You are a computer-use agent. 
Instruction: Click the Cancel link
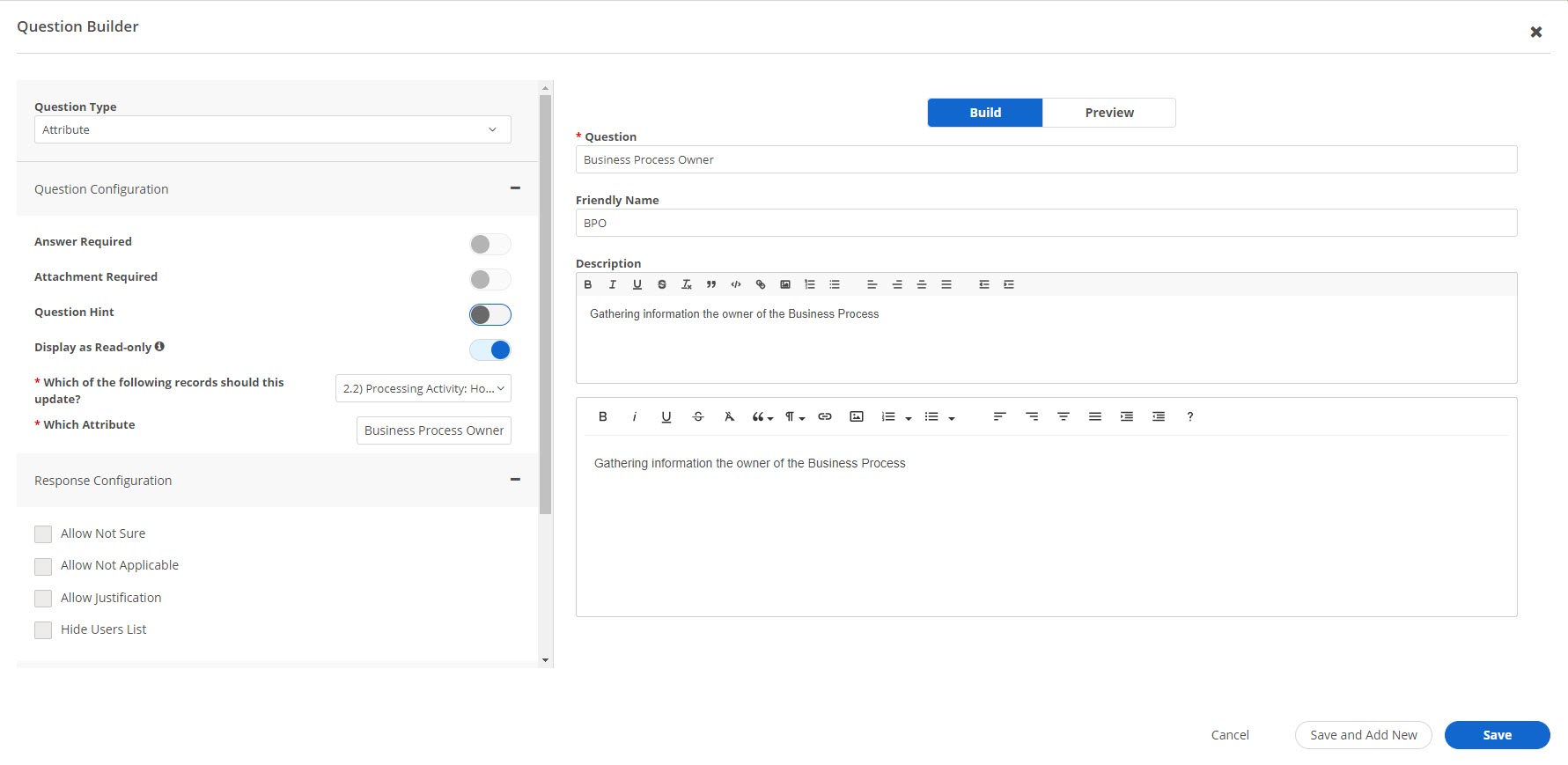[x=1229, y=735]
